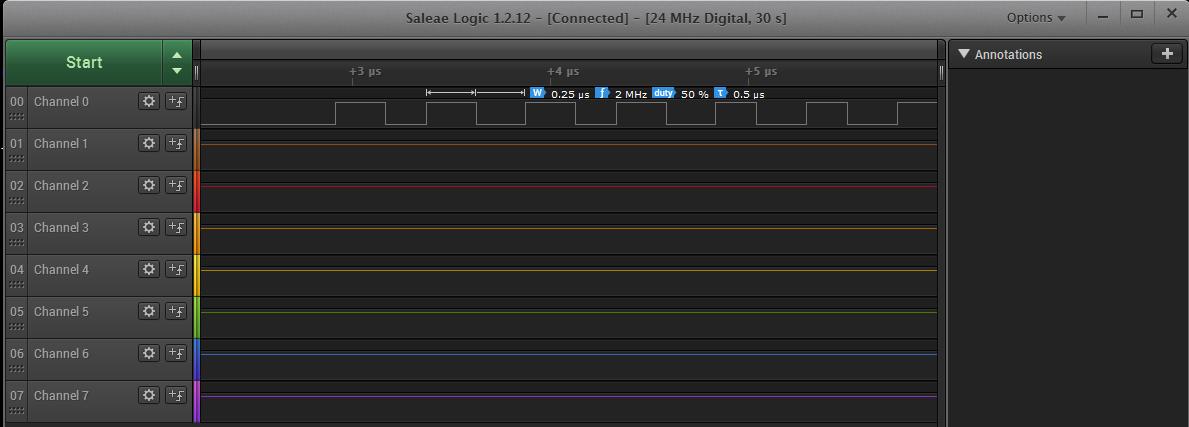Set trigger on Channel 7
Viewport: 1189px width, 427px height.
176,395
